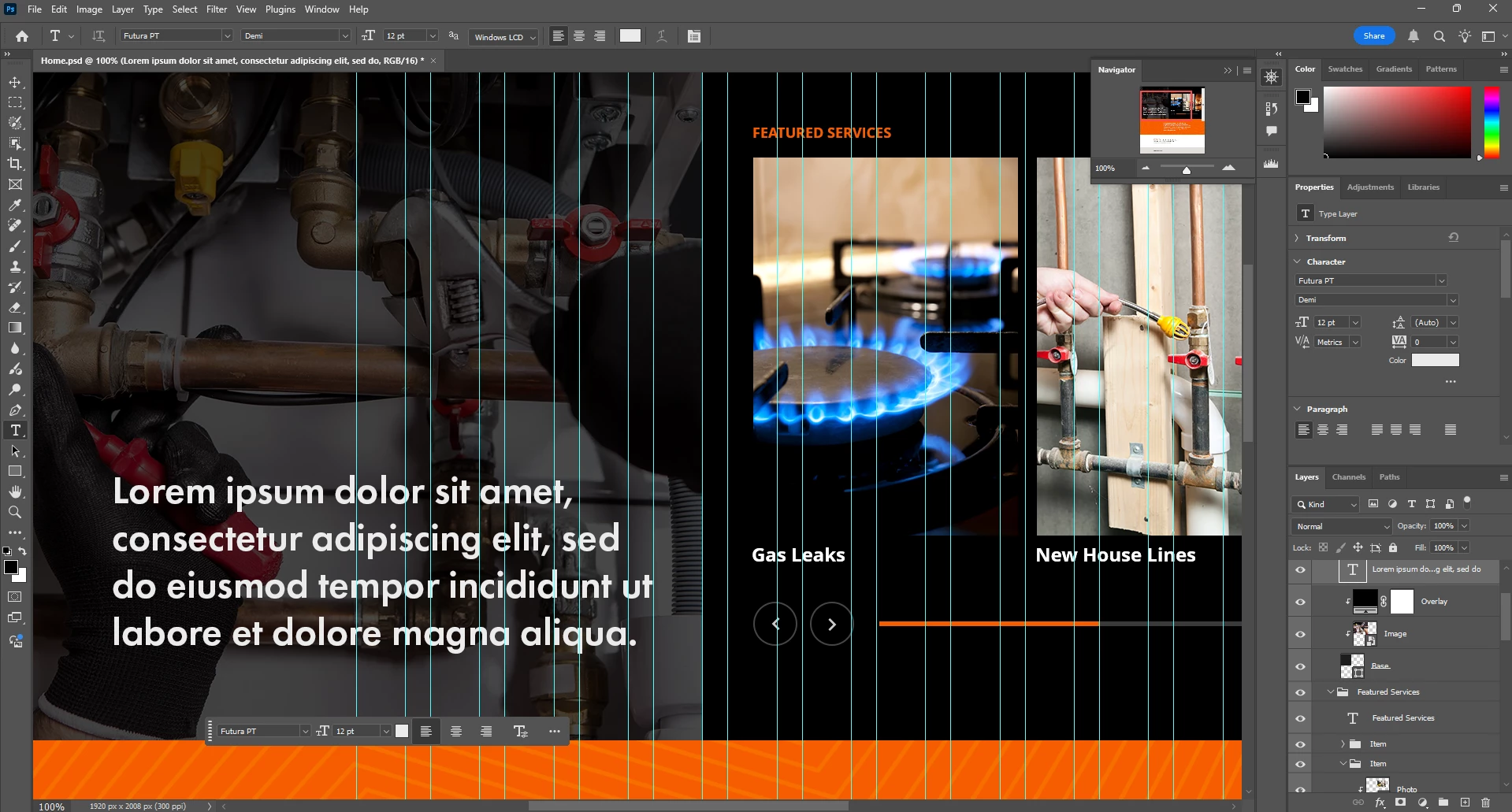Select the Horizontal Type tool in toolbox
Screen dimensions: 1512x812
point(15,430)
